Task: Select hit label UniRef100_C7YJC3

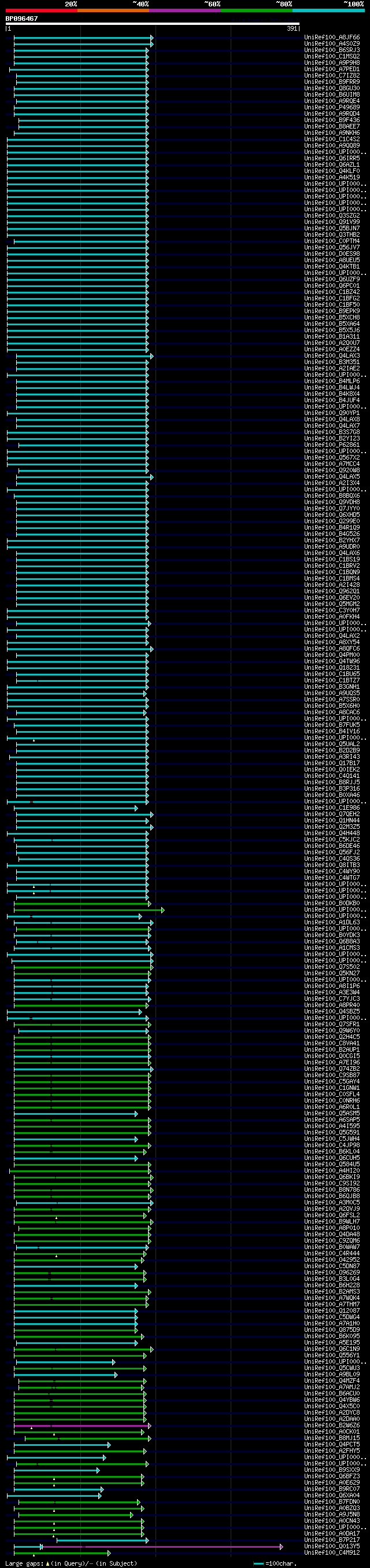Action: click(332, 999)
